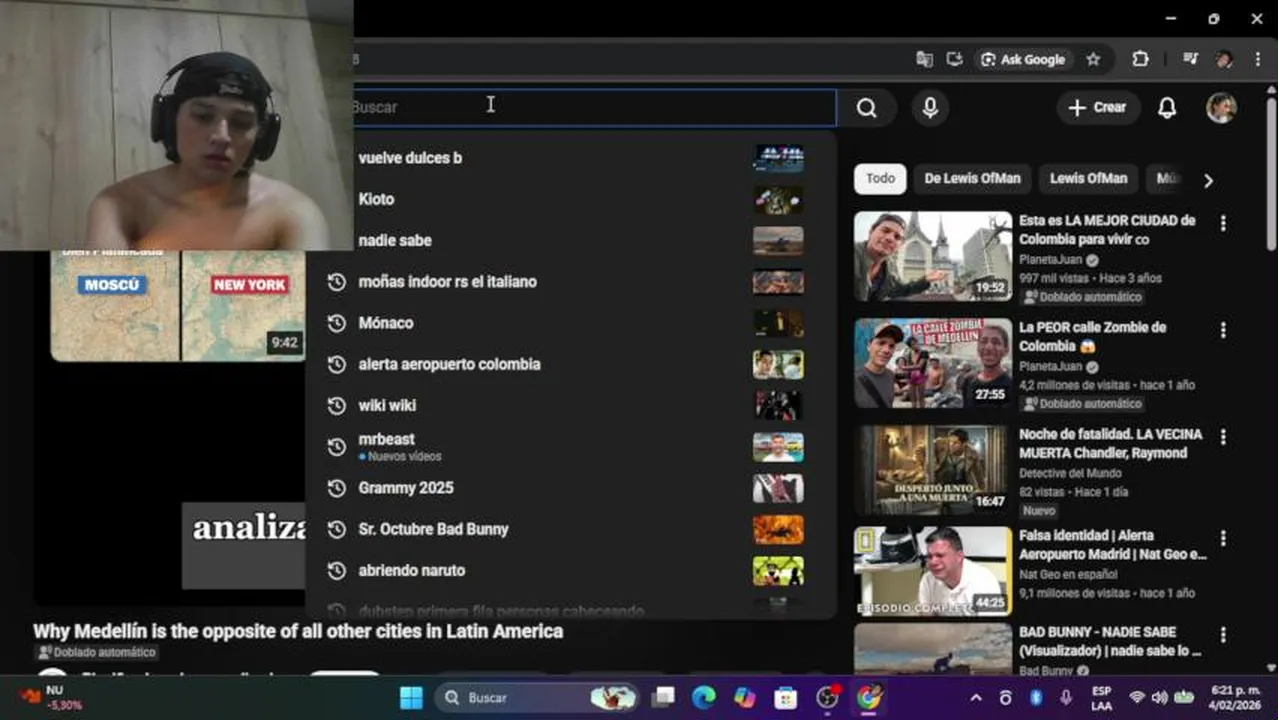The height and width of the screenshot is (720, 1278).
Task: Click history clock icon beside 'abriendo naruto'
Action: tap(337, 570)
